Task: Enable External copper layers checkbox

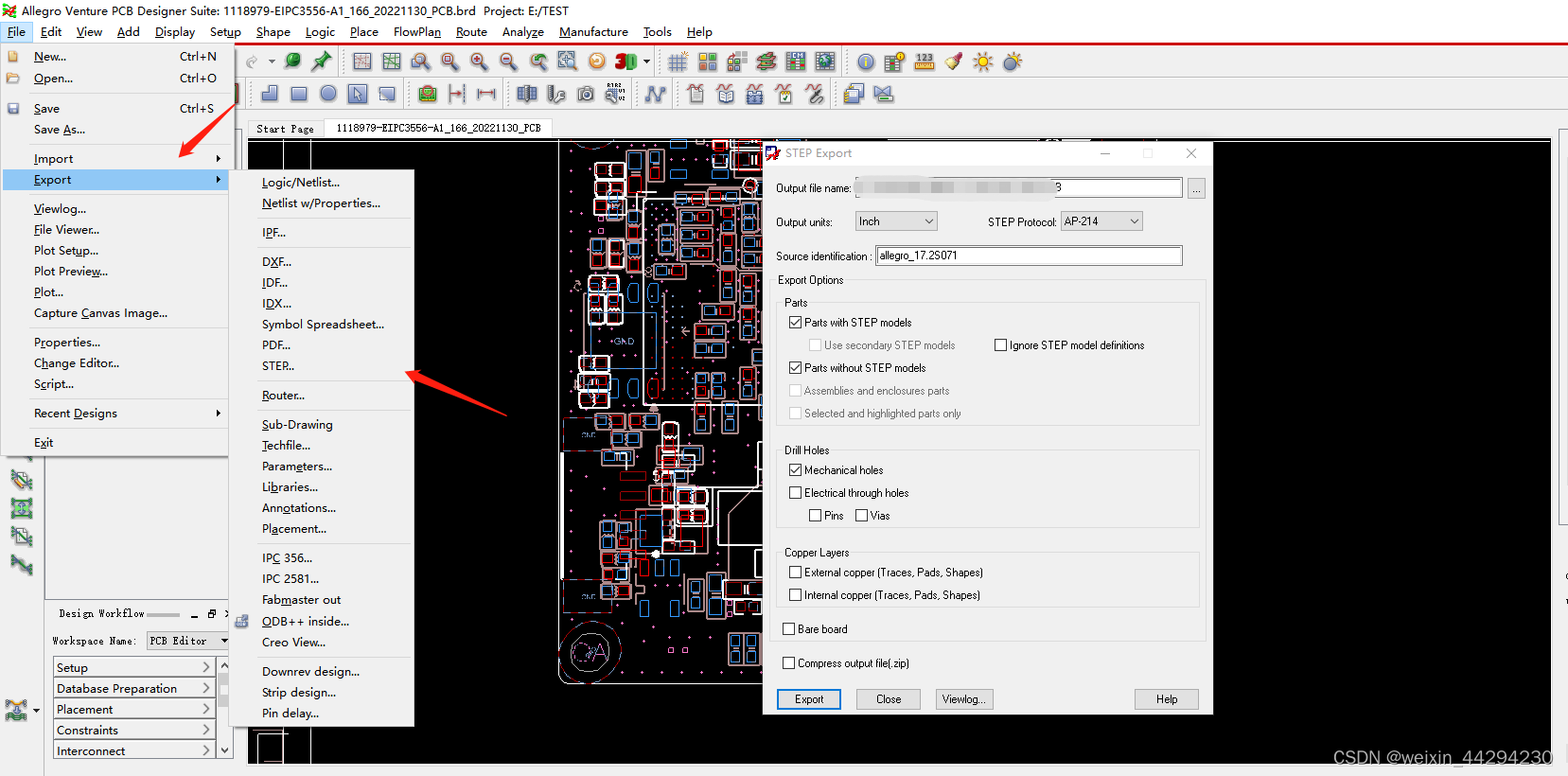Action: click(x=795, y=573)
